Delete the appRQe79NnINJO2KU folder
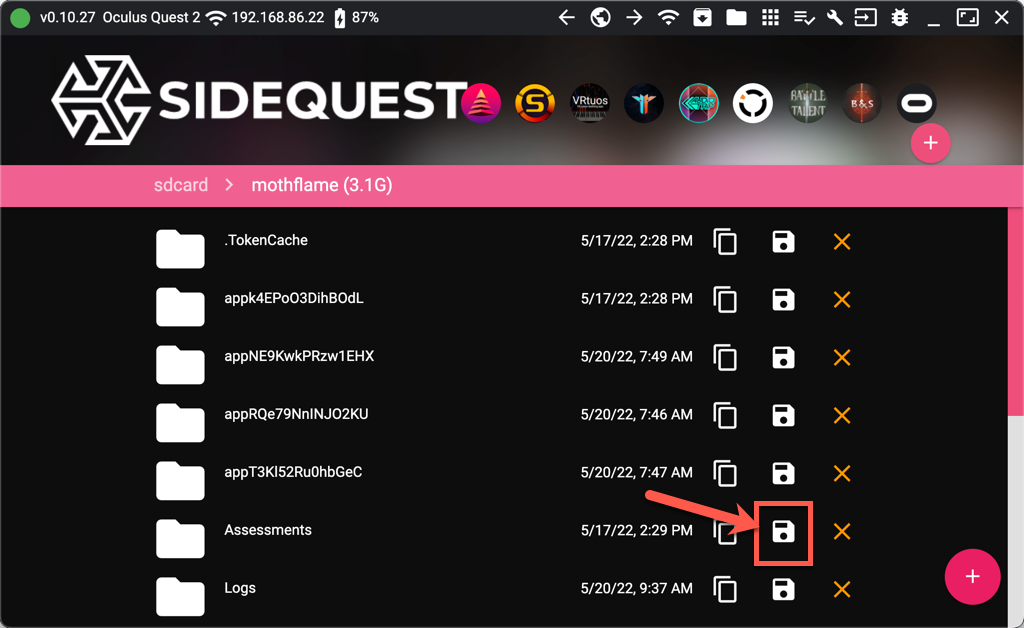This screenshot has height=628, width=1024. pos(842,415)
